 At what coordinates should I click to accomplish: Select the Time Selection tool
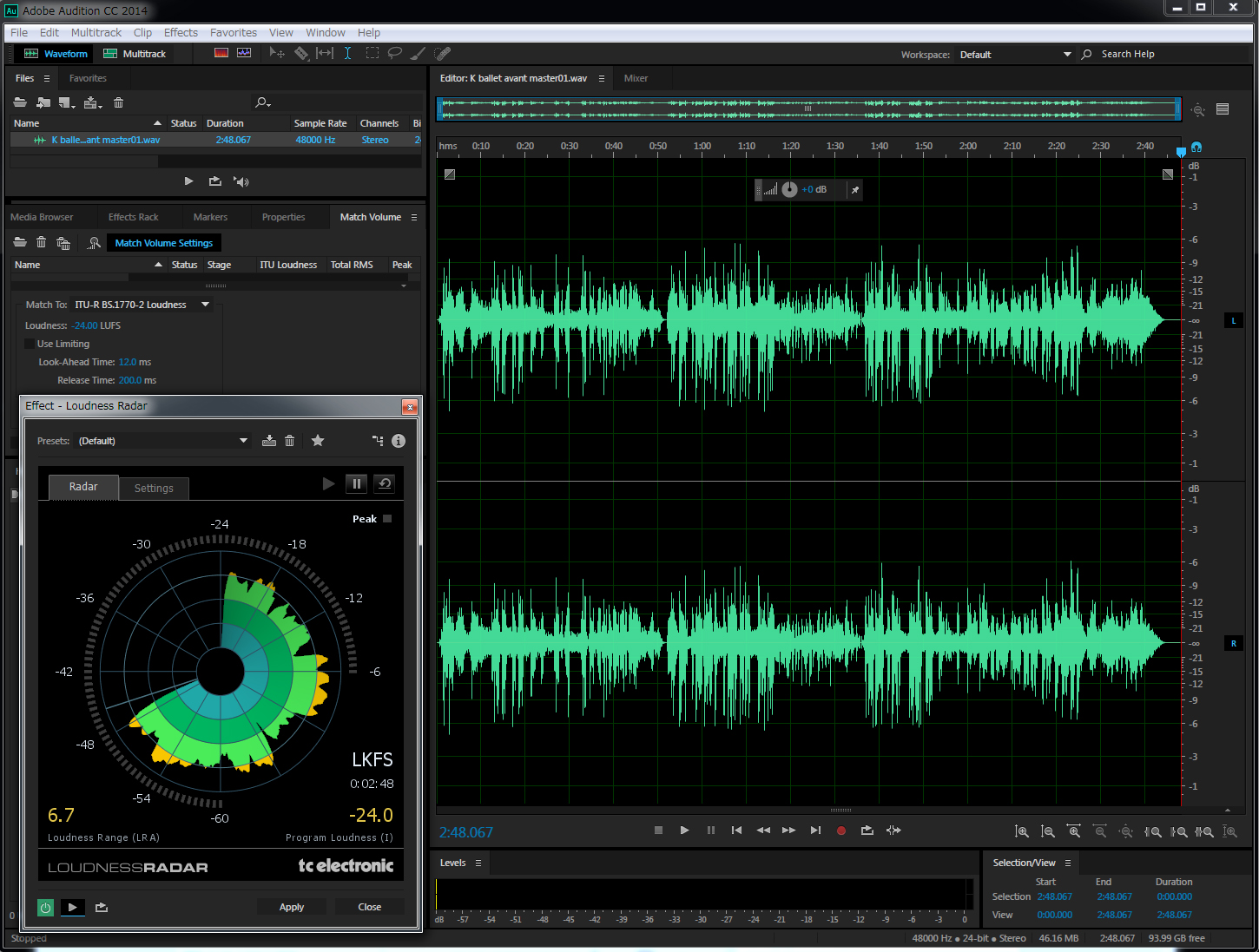coord(347,53)
